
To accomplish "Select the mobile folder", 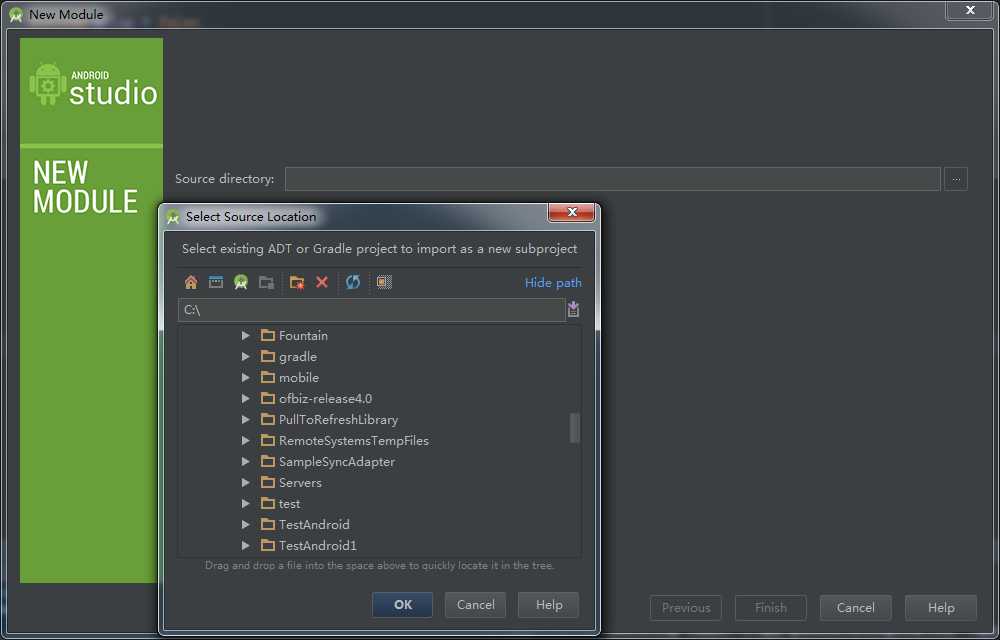I will (290, 377).
